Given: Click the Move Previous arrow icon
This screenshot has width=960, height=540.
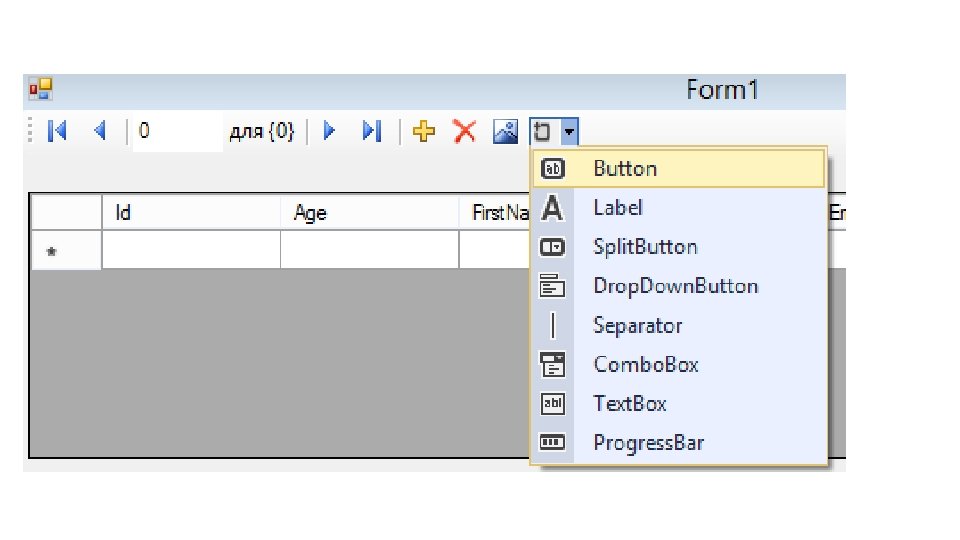Looking at the screenshot, I should click(100, 131).
